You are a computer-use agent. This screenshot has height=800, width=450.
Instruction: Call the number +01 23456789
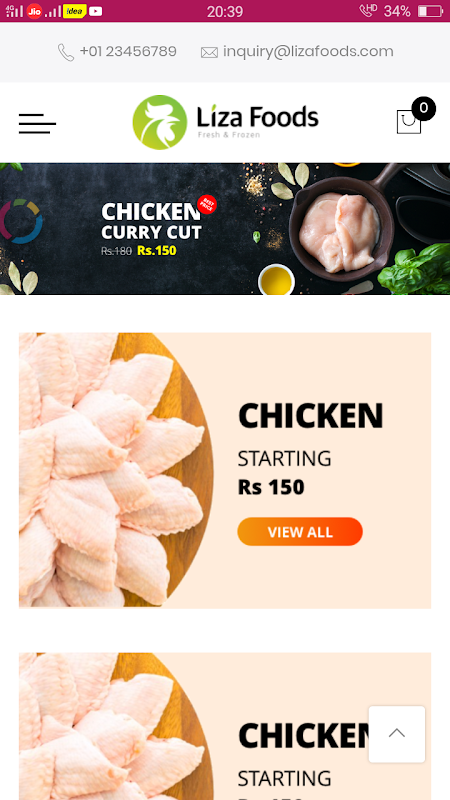coord(128,52)
